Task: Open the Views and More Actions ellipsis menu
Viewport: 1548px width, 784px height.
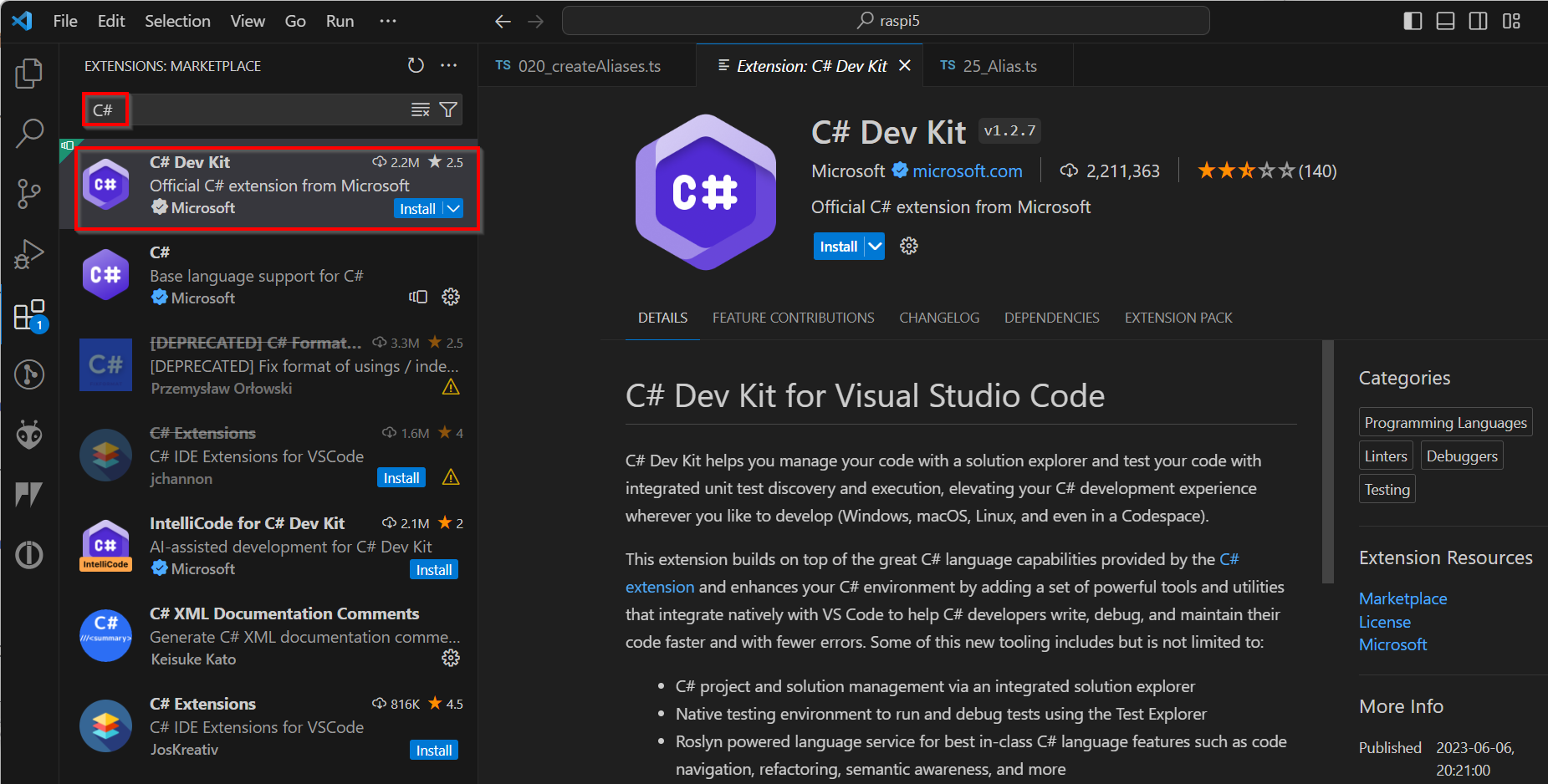Action: pos(449,65)
